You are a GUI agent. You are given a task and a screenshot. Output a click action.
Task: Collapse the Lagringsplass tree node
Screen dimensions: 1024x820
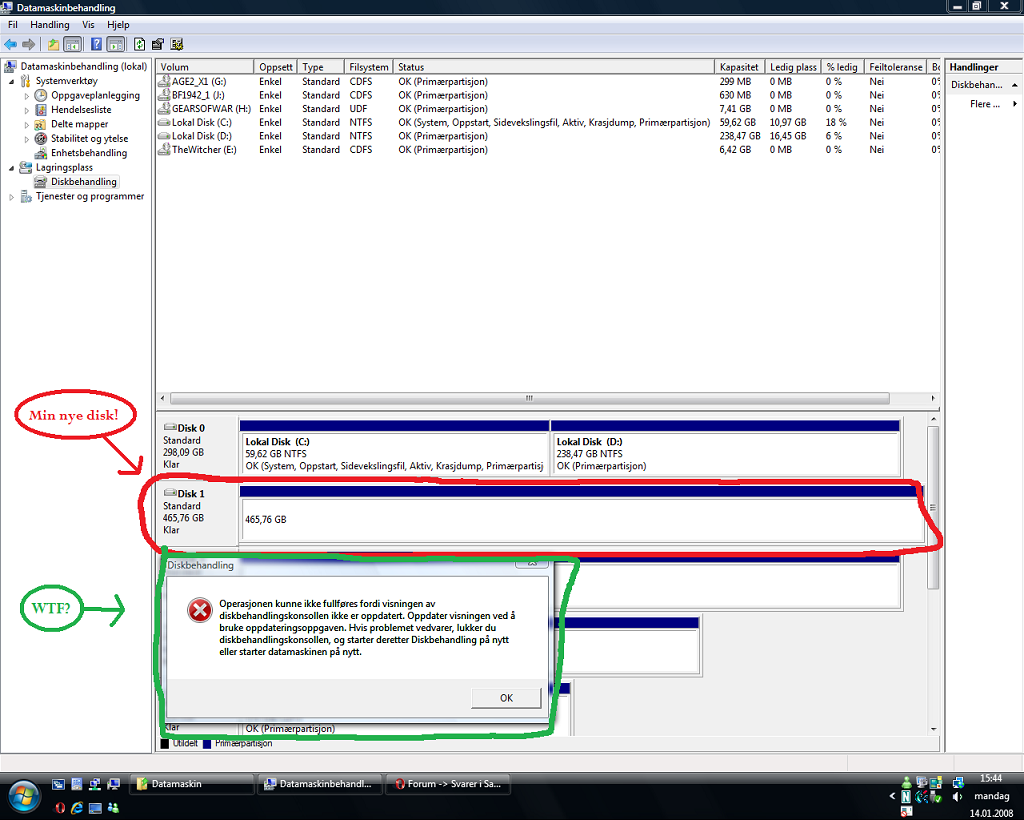tap(12, 168)
